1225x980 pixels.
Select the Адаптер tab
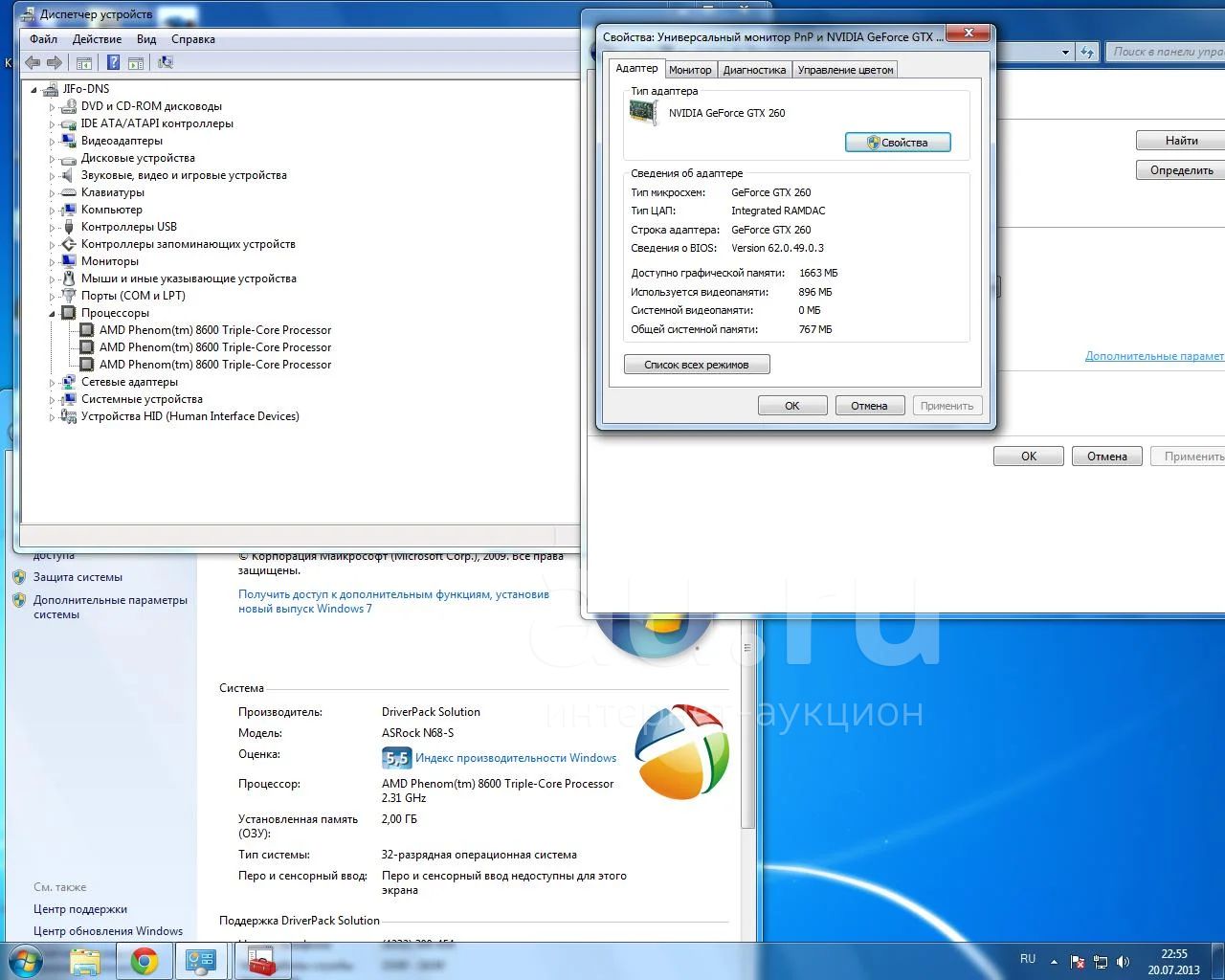click(x=636, y=68)
